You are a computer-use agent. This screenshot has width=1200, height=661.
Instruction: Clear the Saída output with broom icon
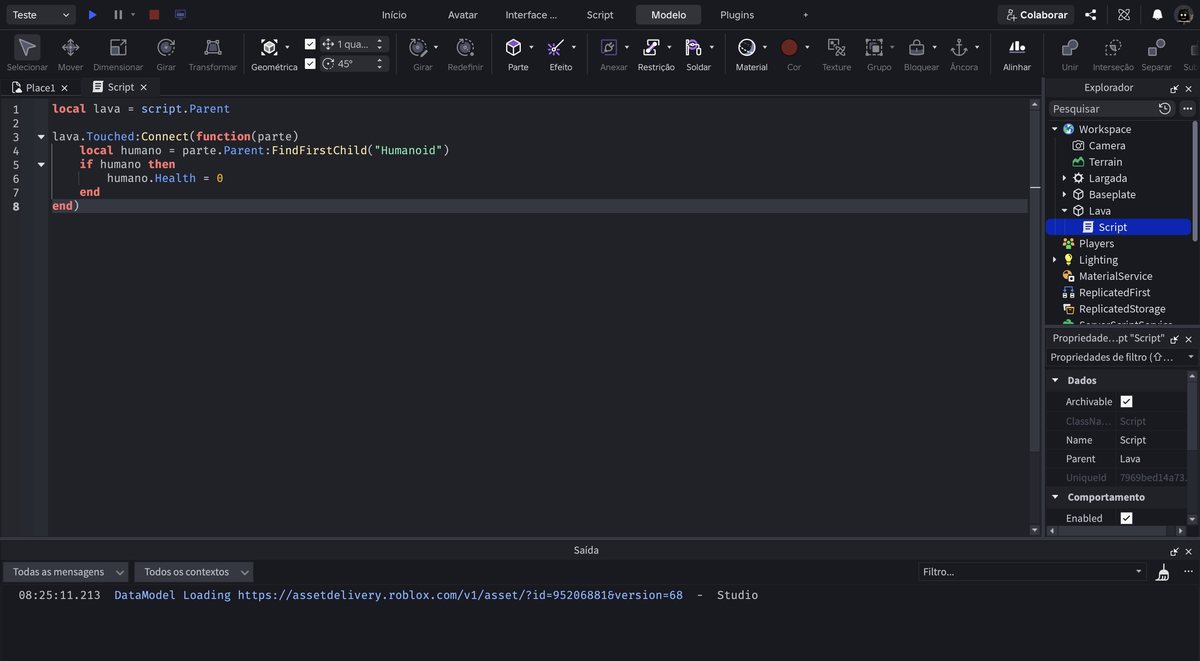(x=1162, y=572)
